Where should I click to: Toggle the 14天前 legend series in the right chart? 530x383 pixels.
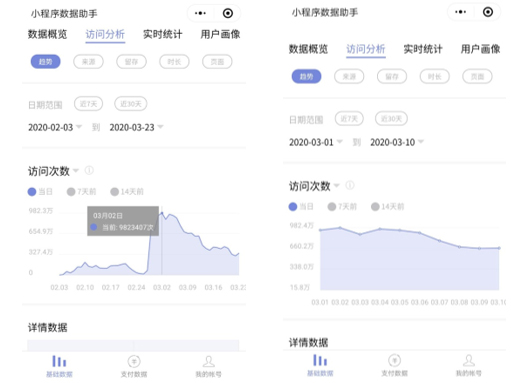[388, 207]
